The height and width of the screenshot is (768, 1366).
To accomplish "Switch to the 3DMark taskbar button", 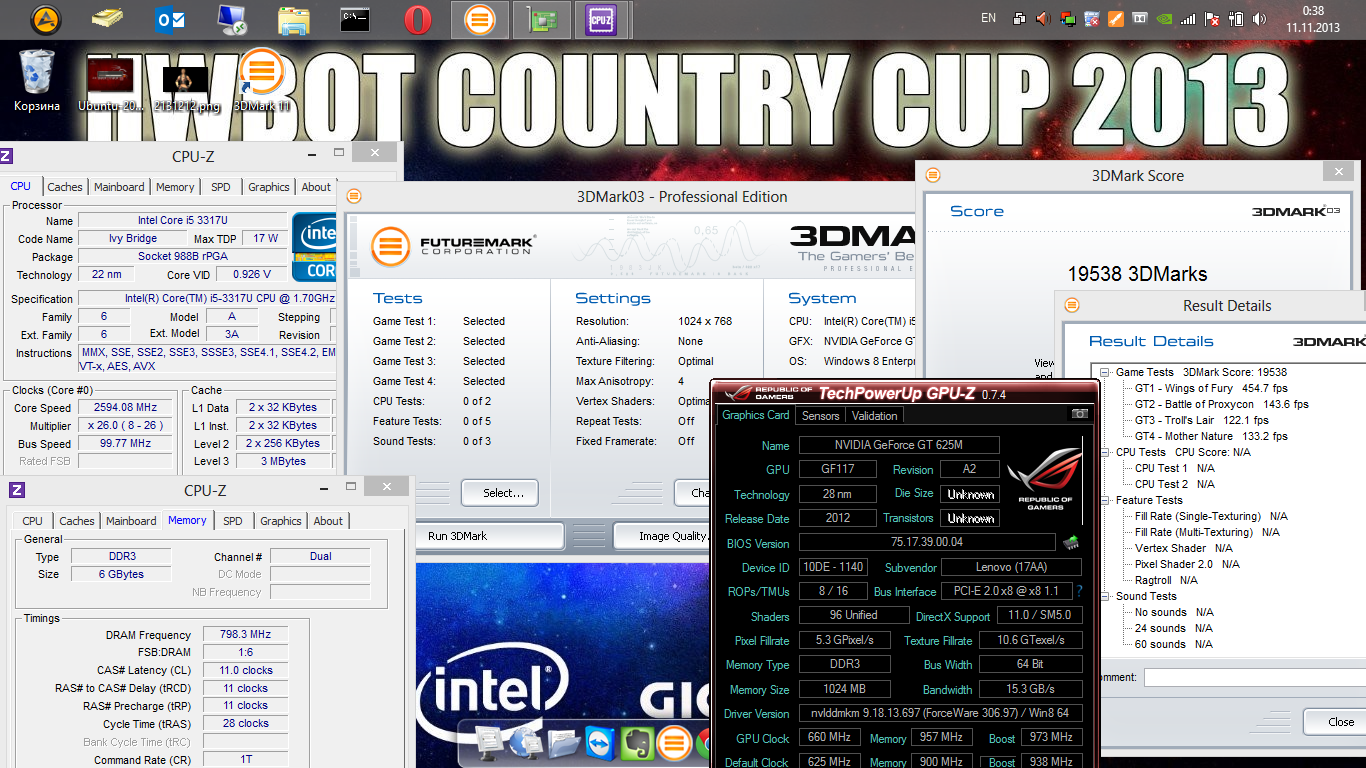I will (x=480, y=19).
